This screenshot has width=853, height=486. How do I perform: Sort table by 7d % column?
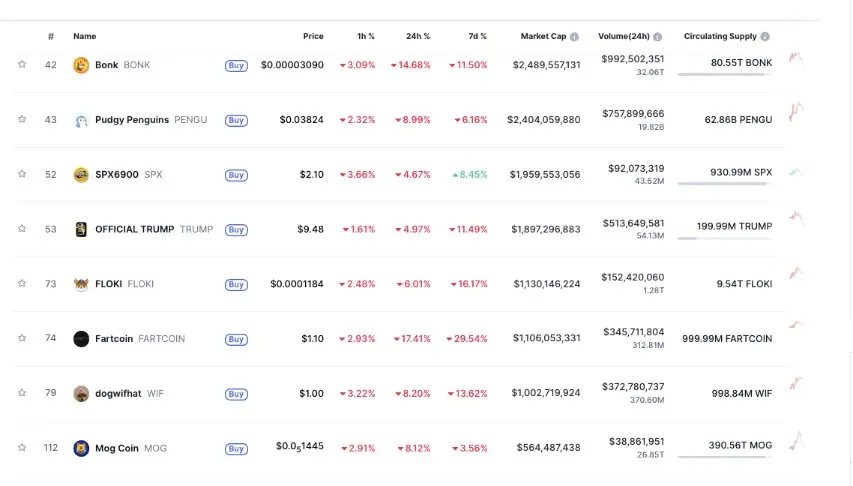pos(477,37)
